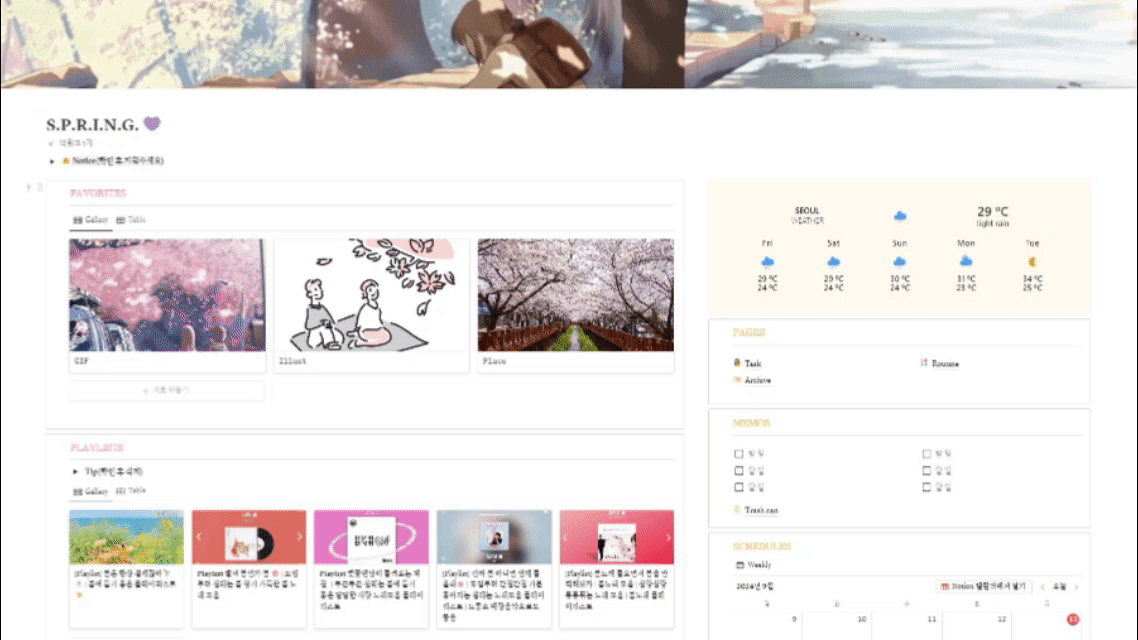Click the six-dot drag handle left of Favorites
1138x640 pixels.
click(x=40, y=187)
